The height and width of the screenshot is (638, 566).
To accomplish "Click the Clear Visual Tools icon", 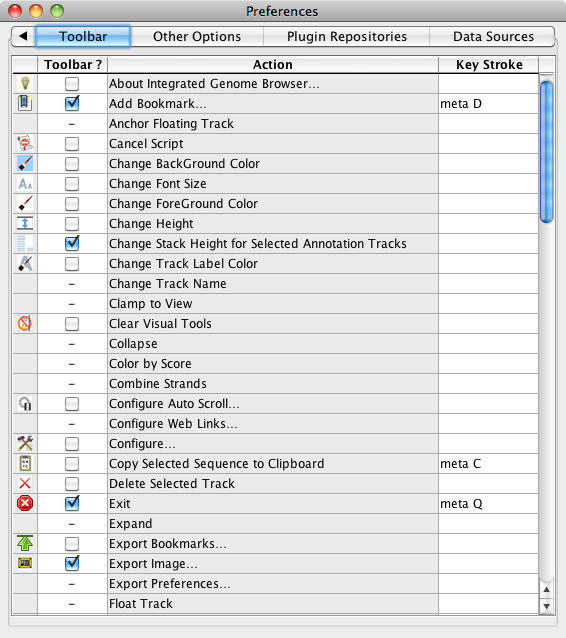I will [25, 323].
